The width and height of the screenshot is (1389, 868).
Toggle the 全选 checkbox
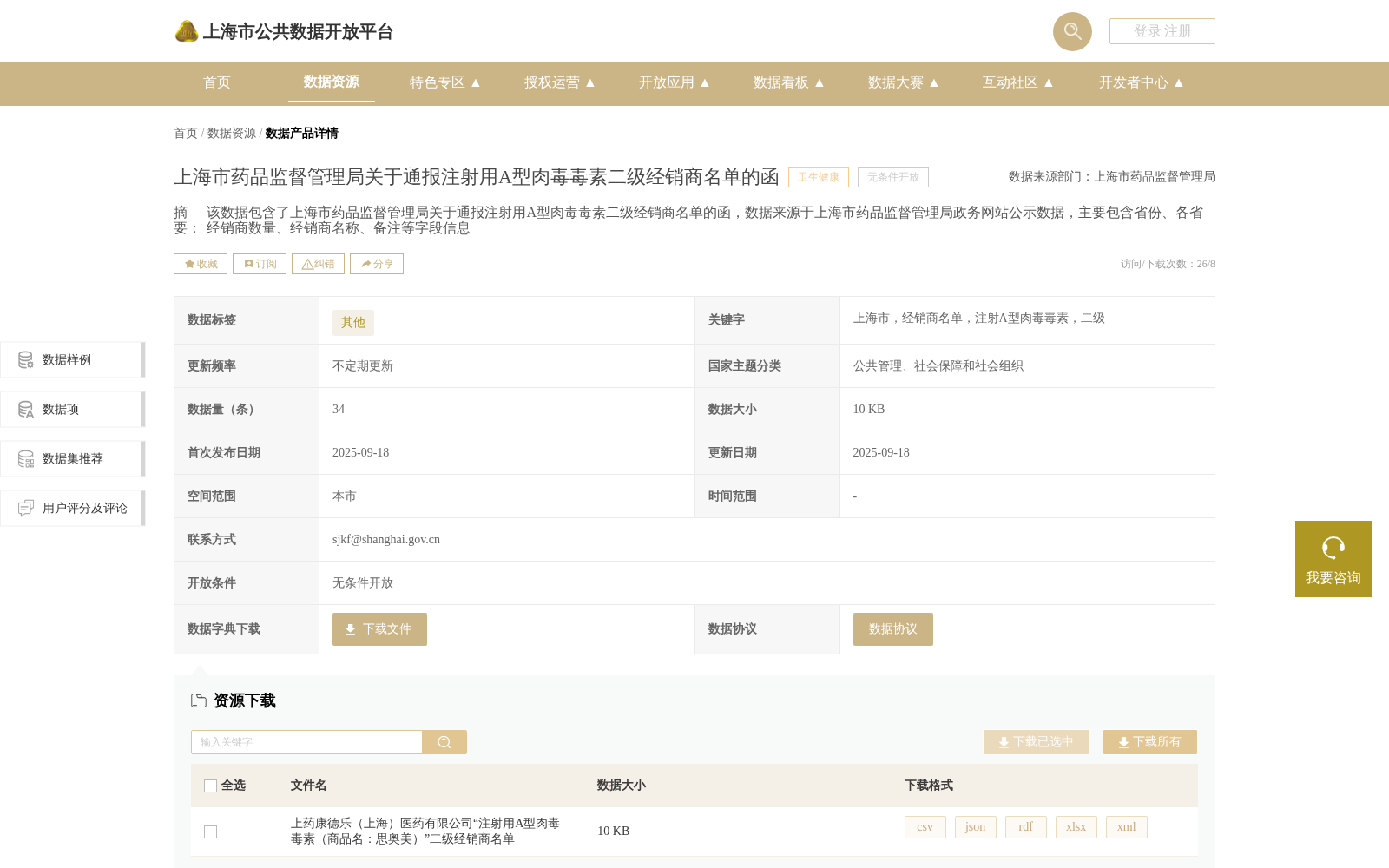(x=210, y=786)
